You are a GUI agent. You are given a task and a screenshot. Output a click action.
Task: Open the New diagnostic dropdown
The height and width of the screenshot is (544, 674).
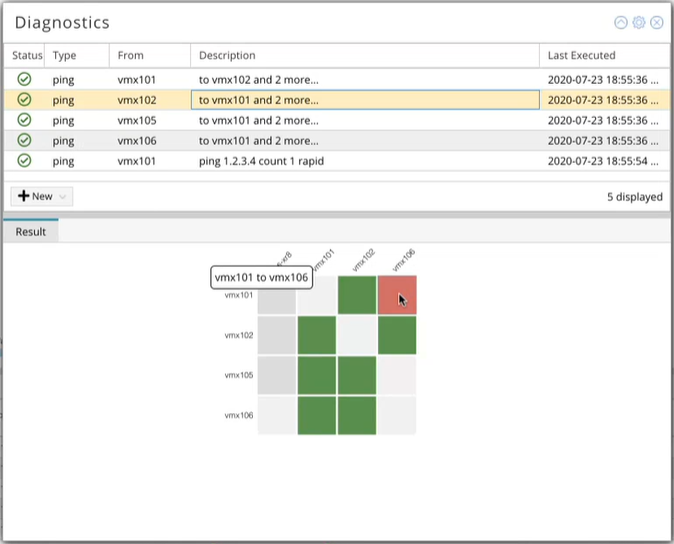pos(42,196)
